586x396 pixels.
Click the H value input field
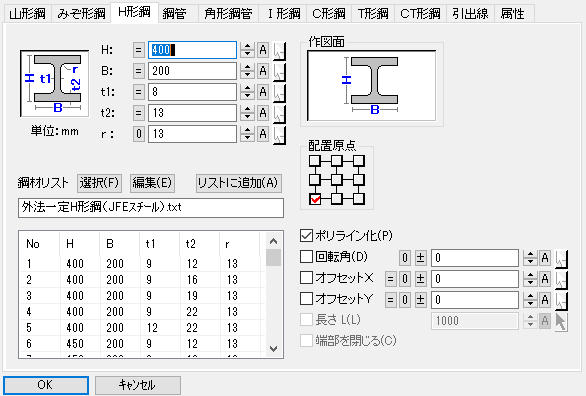(192, 50)
